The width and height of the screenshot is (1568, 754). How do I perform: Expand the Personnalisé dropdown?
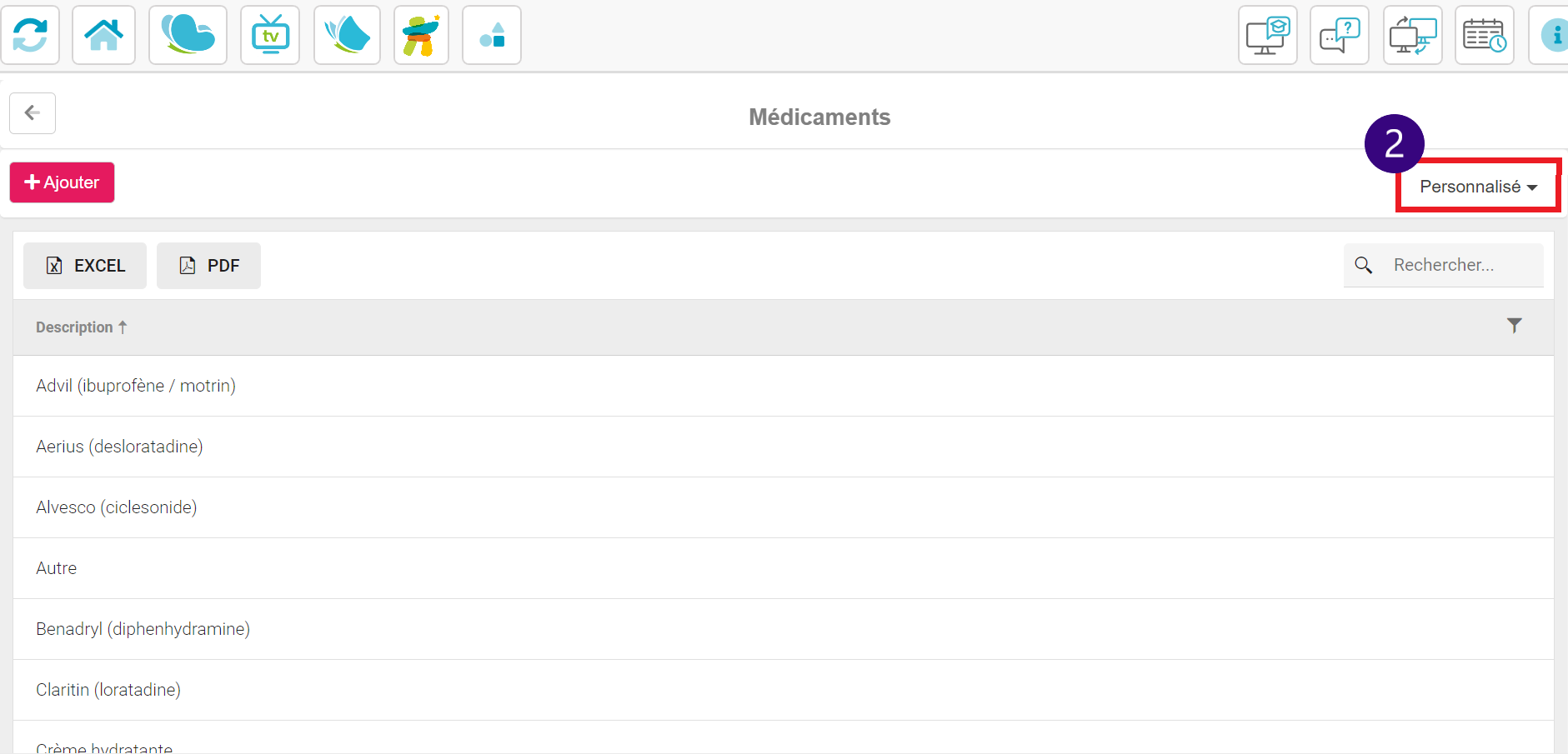pyautogui.click(x=1478, y=187)
